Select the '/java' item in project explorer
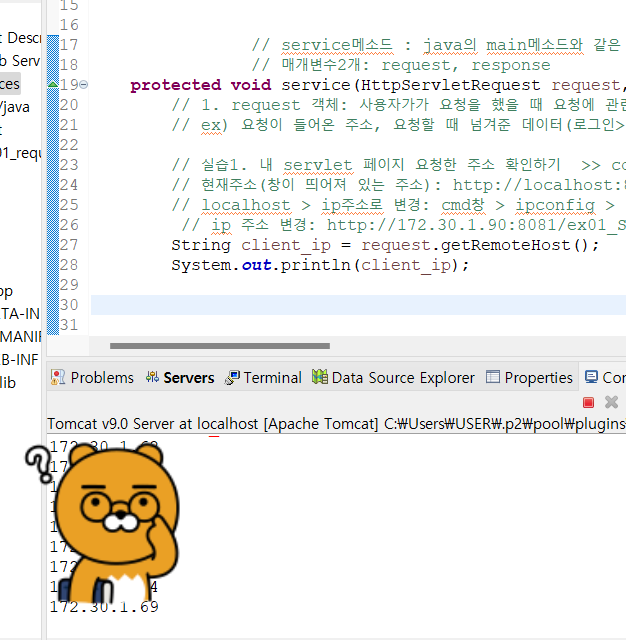This screenshot has width=626, height=640. click(x=15, y=107)
